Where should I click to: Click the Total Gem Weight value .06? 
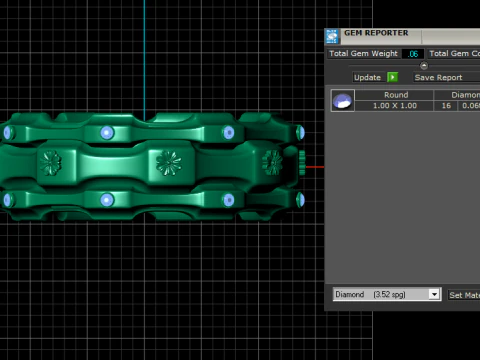pos(413,54)
